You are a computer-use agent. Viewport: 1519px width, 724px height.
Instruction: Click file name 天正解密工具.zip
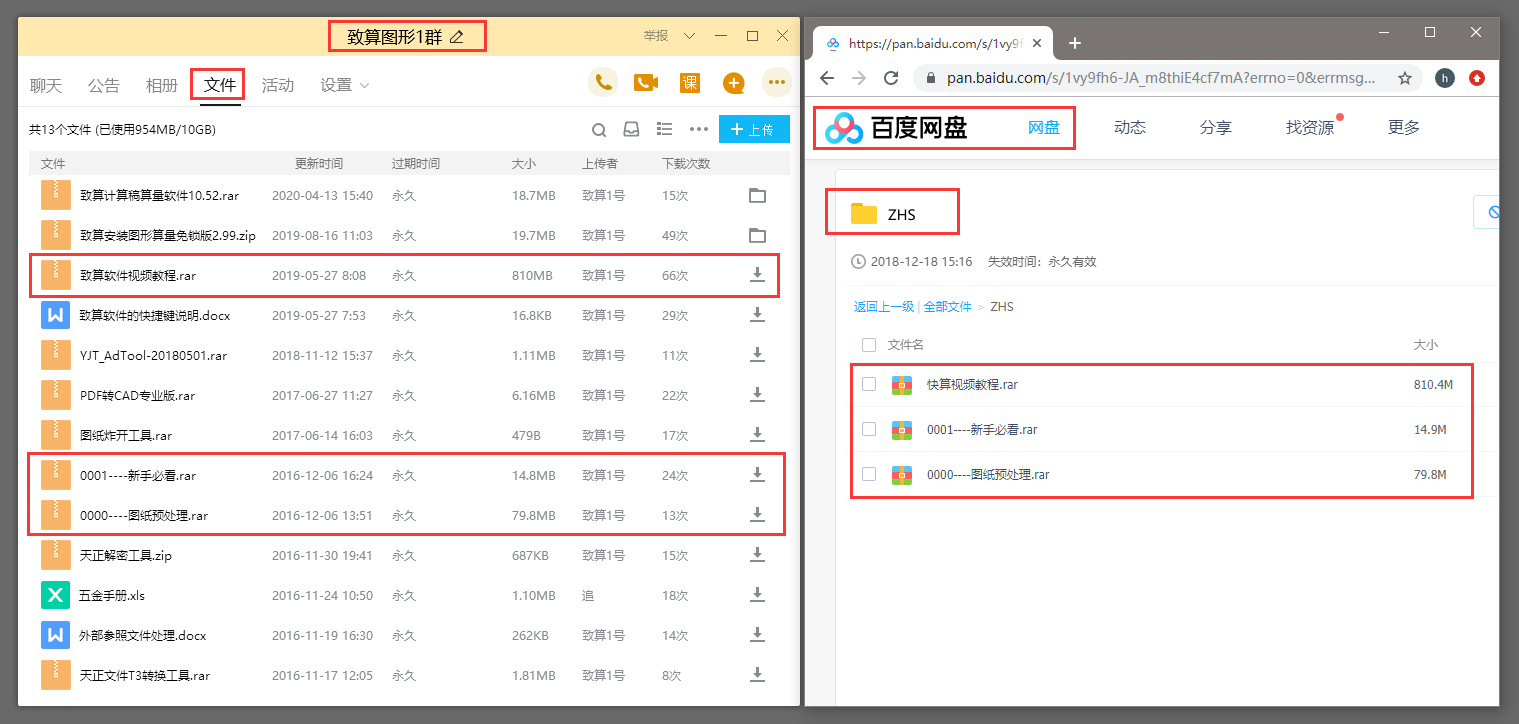(x=126, y=555)
